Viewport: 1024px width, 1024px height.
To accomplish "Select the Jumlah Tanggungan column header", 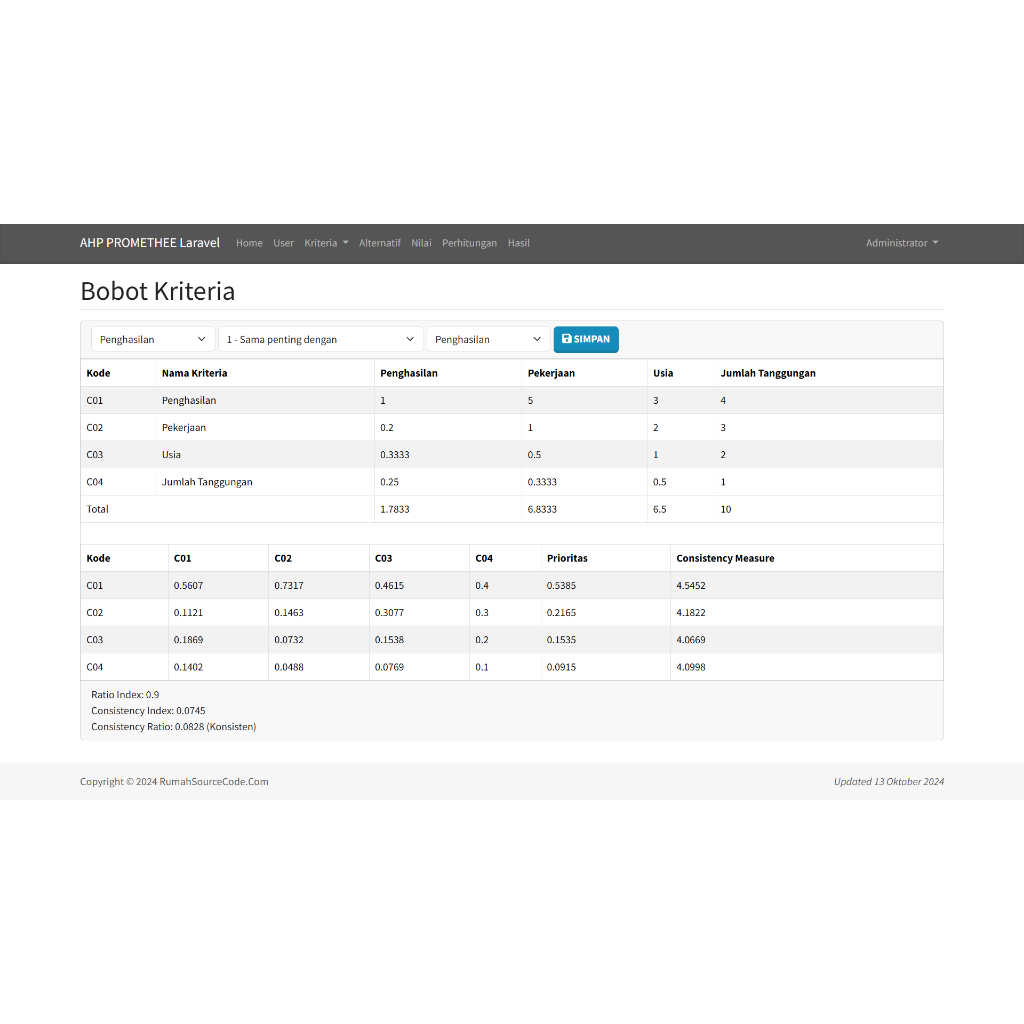I will point(767,373).
